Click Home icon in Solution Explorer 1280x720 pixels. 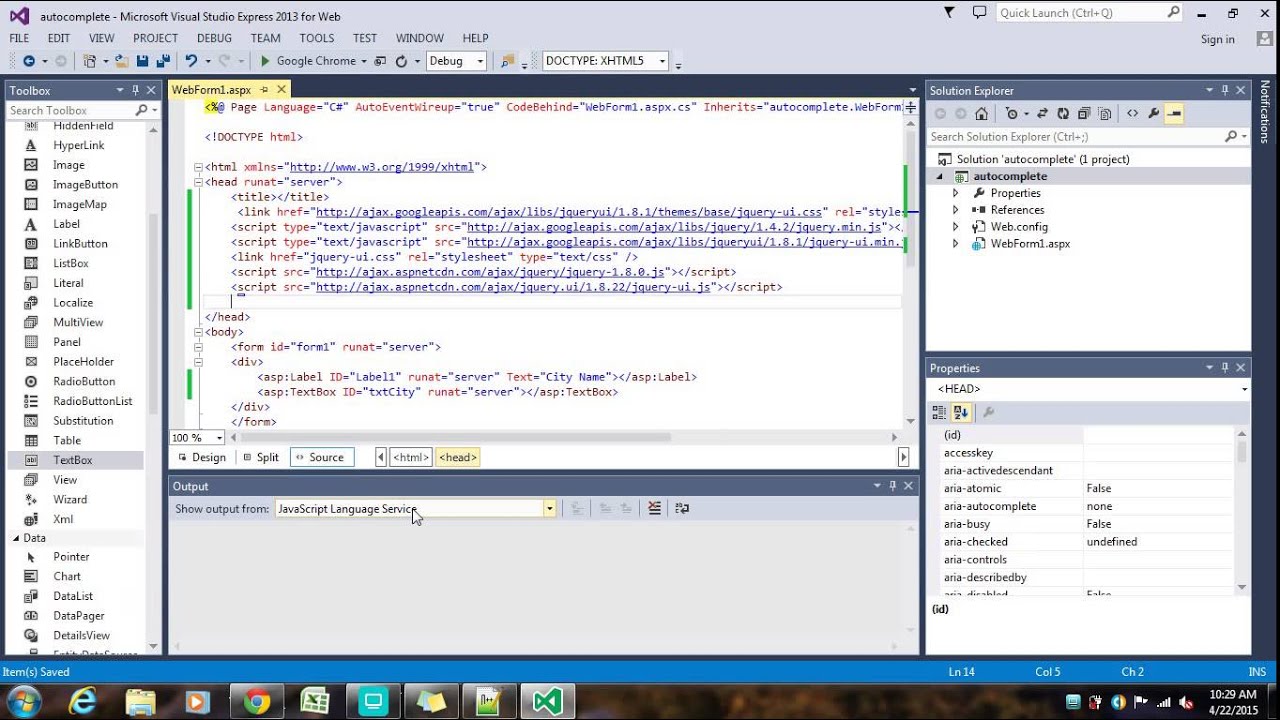coord(981,114)
